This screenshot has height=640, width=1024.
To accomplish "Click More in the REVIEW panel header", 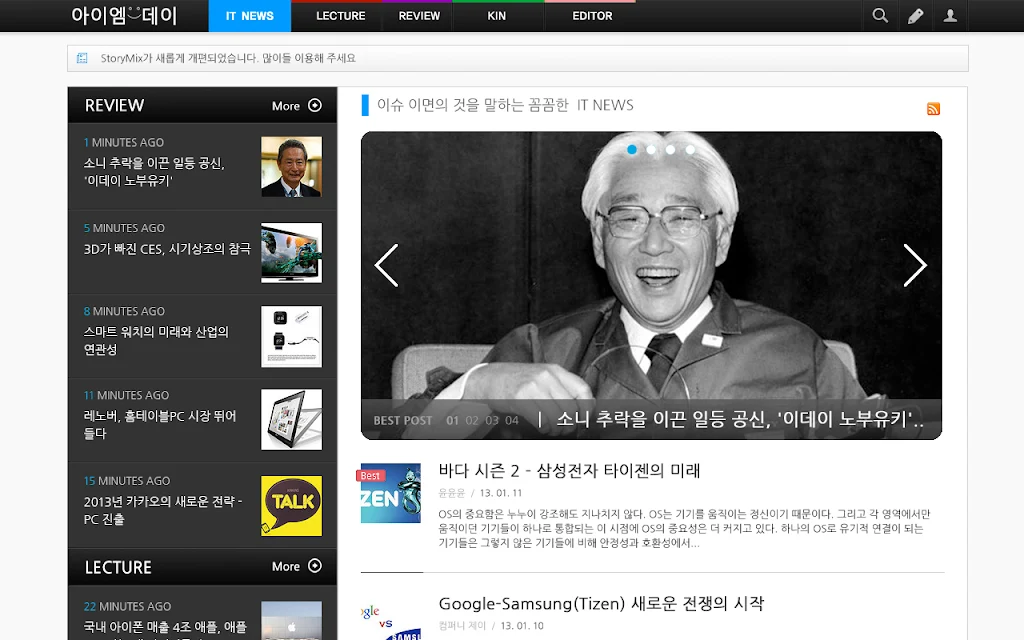I will pyautogui.click(x=286, y=106).
